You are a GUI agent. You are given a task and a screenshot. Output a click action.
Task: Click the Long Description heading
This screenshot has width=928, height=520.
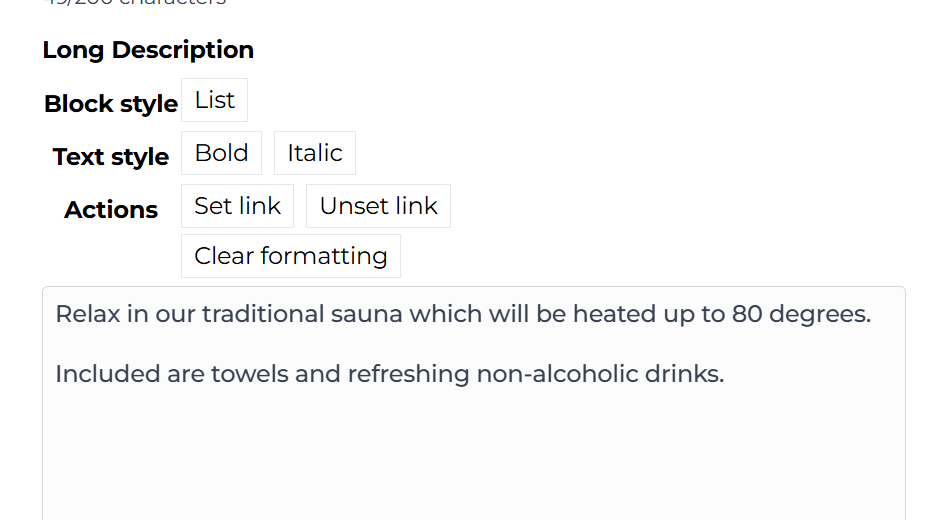click(148, 50)
